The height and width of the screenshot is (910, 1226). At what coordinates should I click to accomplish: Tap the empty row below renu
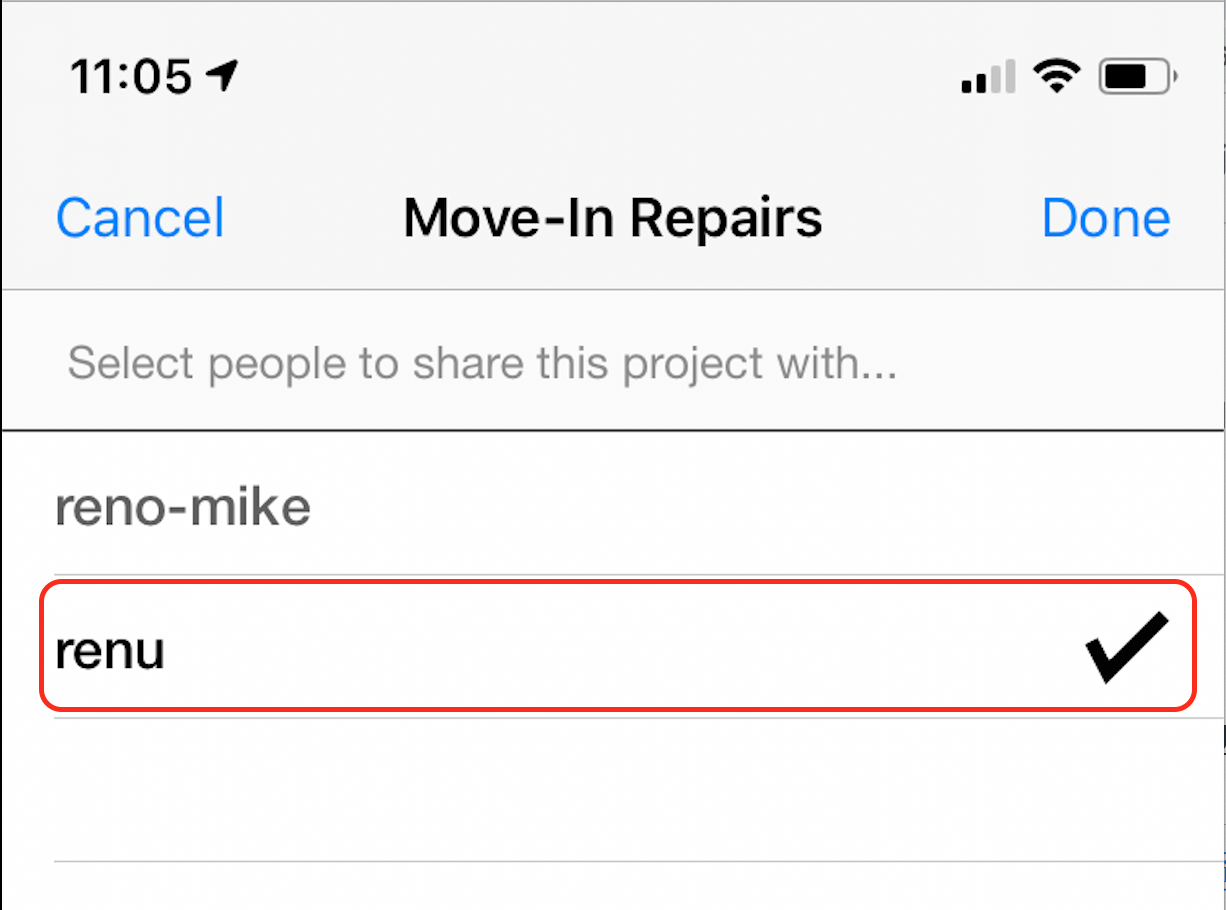click(613, 789)
